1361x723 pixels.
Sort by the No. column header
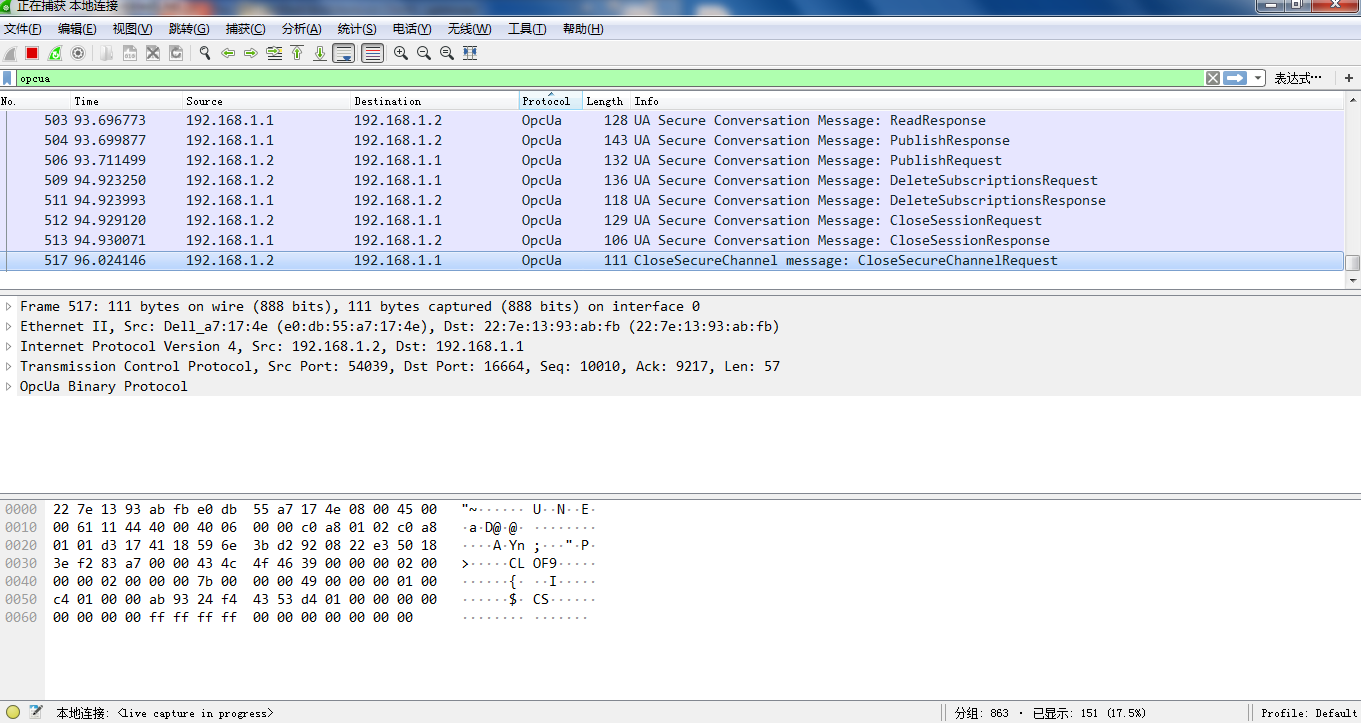(x=35, y=101)
